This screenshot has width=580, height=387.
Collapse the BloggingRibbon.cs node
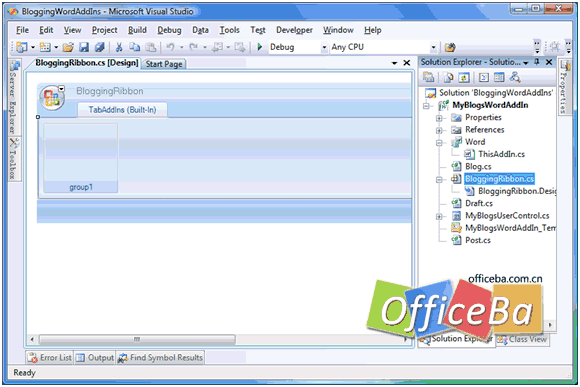pos(439,179)
